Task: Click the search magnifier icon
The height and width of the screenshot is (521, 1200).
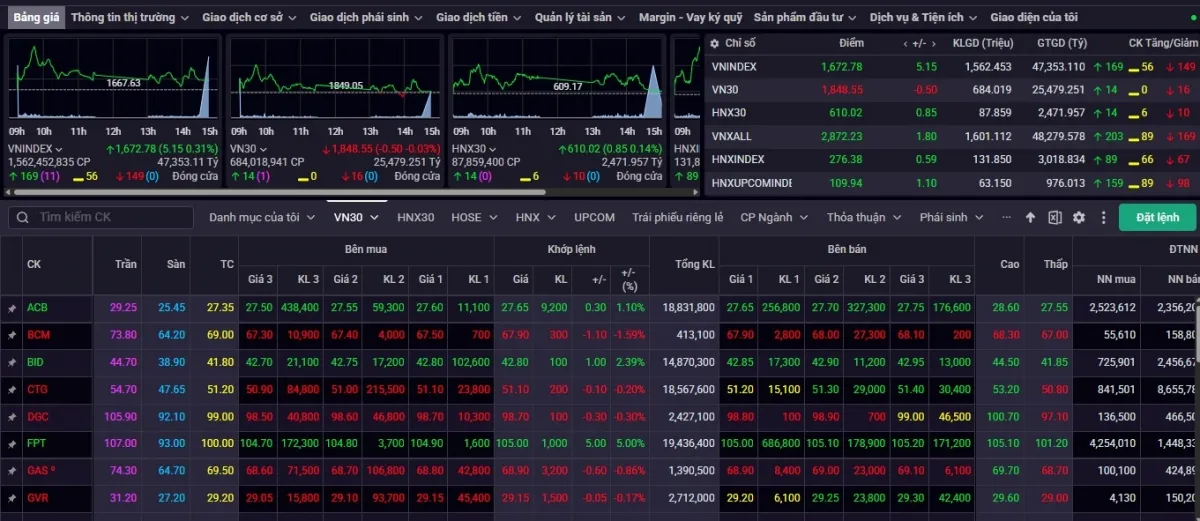Action: 20,217
